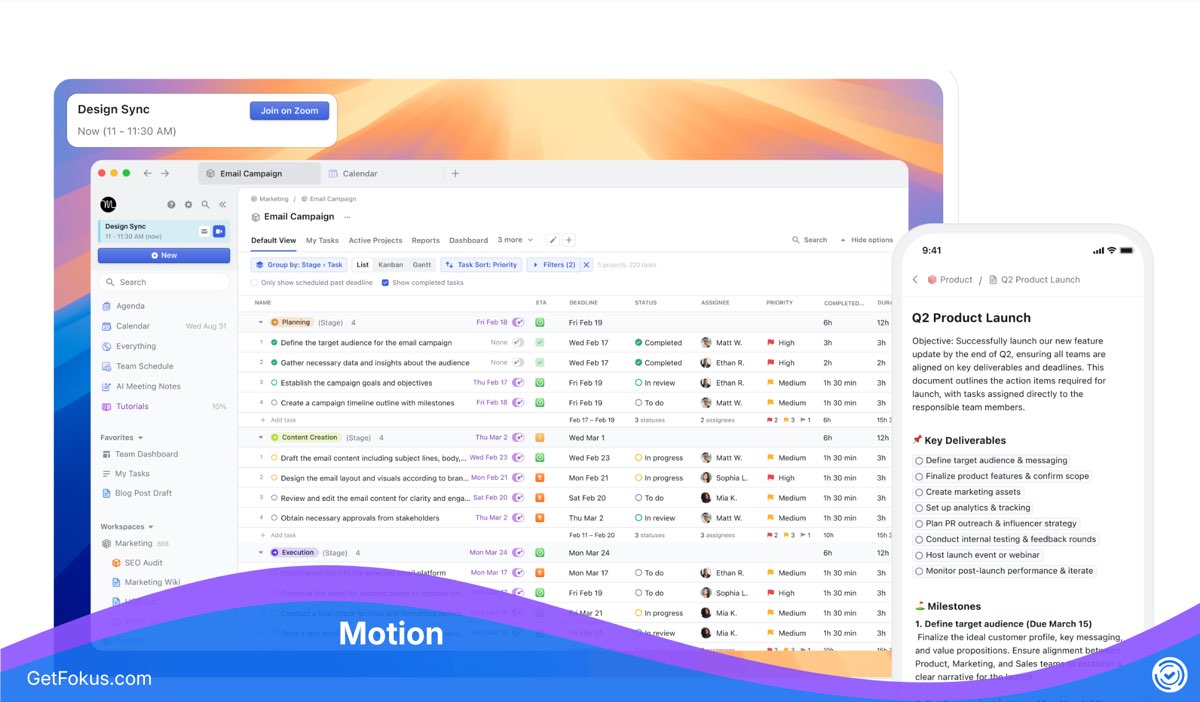Open workspace settings gear icon
Screen dimensions: 1200x702
[x=187, y=203]
